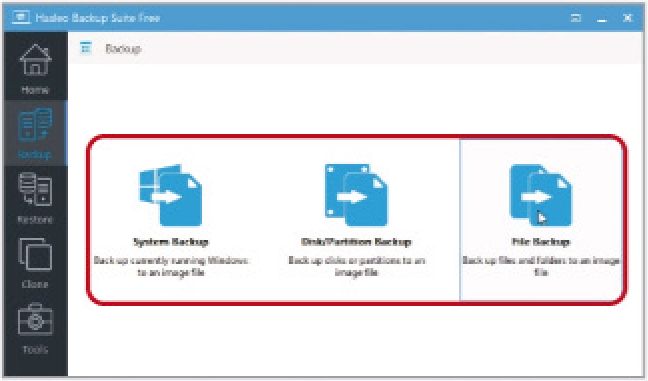The height and width of the screenshot is (381, 648).
Task: Click 'Back up disks or partitions' description
Action: tap(356, 266)
